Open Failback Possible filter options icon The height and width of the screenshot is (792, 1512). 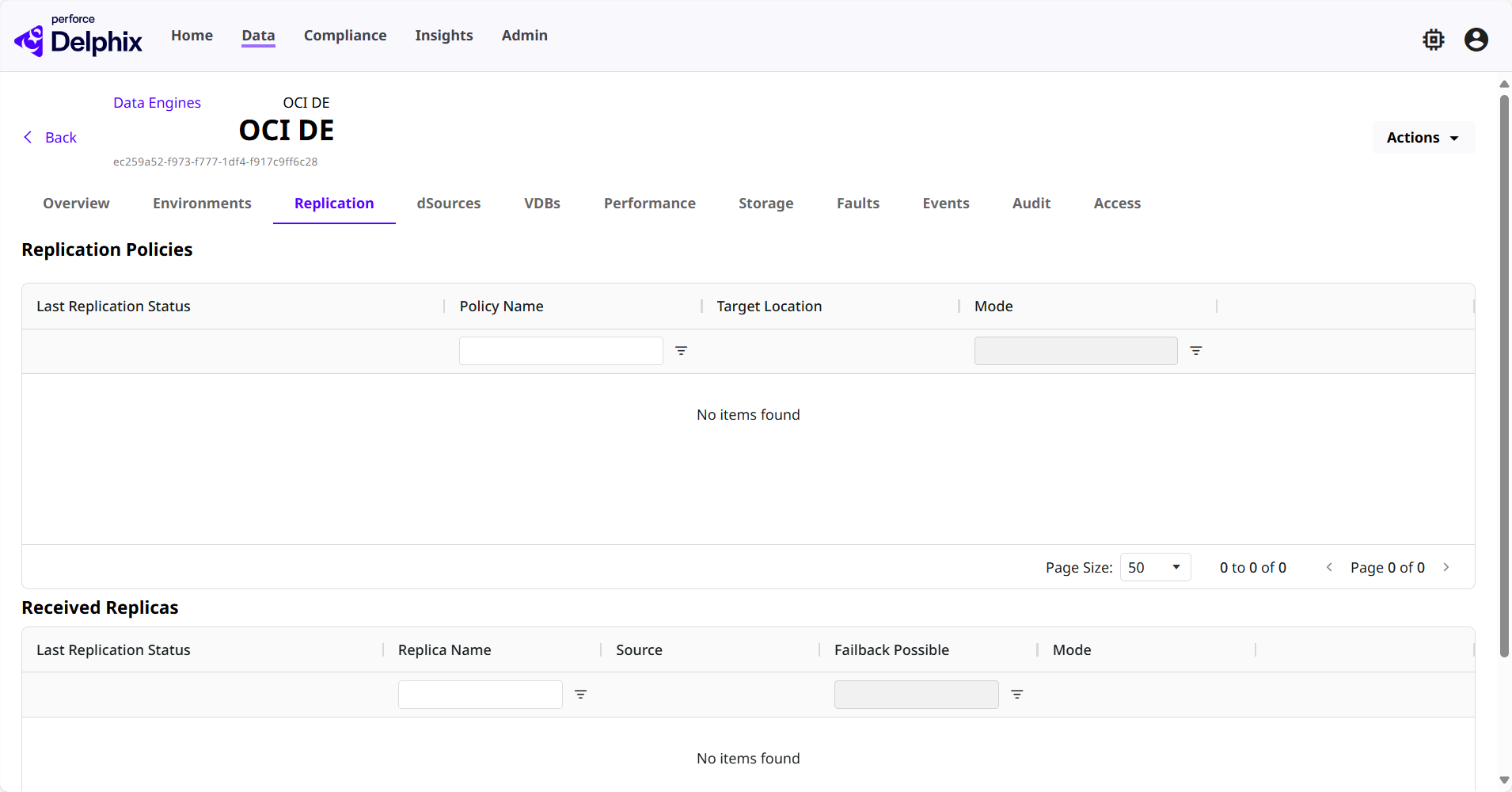(1017, 695)
